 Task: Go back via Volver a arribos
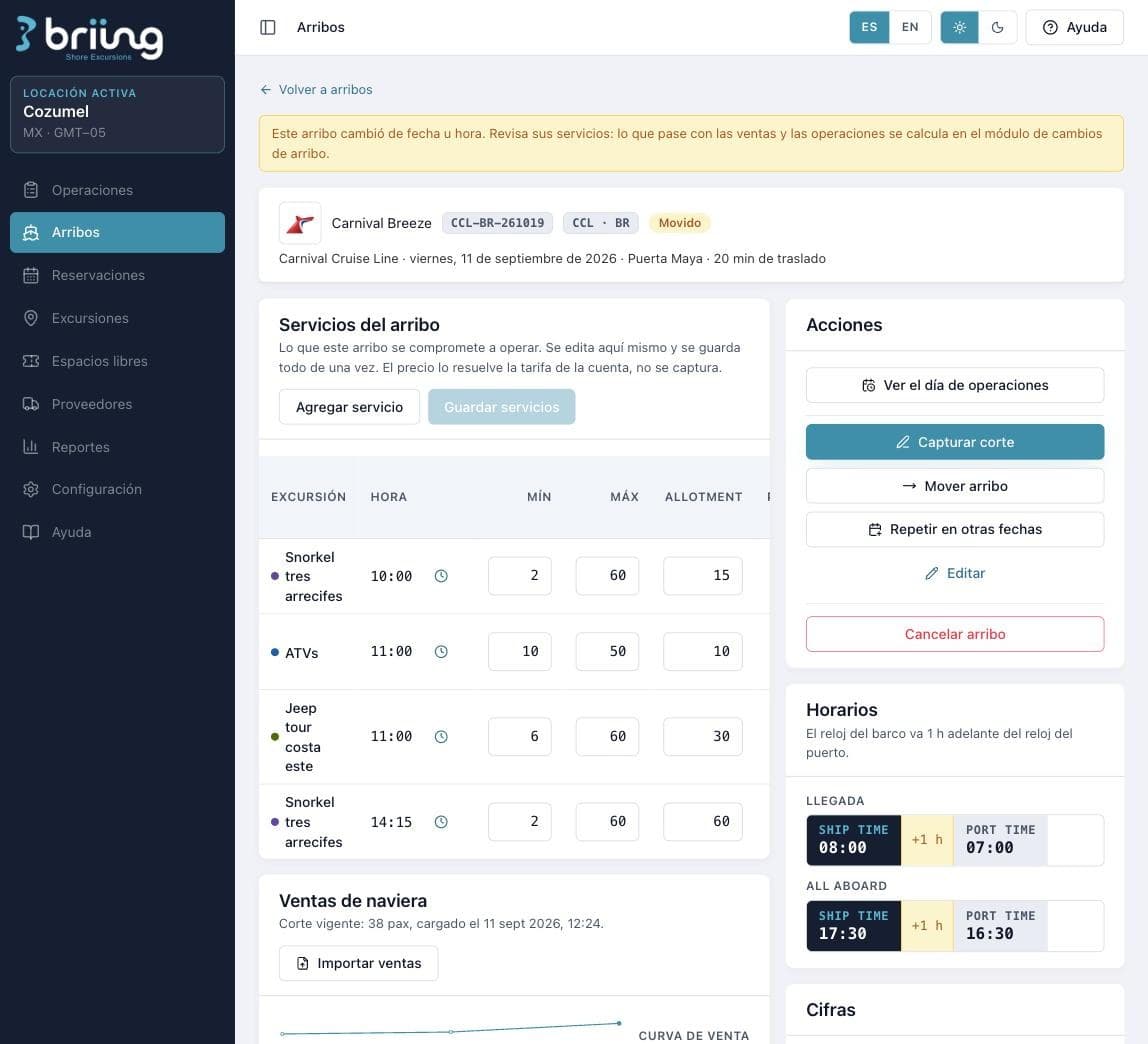(316, 89)
